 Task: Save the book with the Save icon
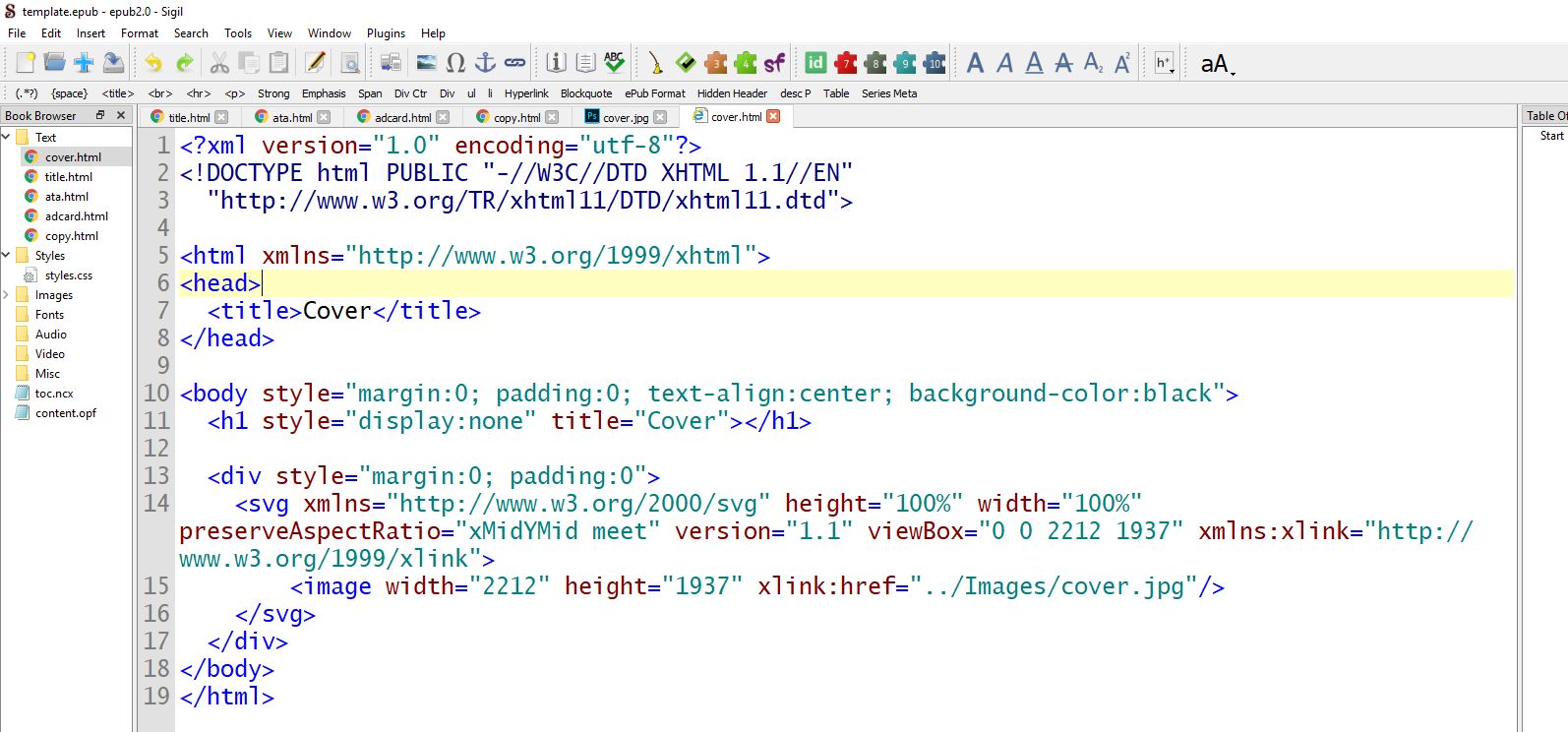click(x=114, y=63)
